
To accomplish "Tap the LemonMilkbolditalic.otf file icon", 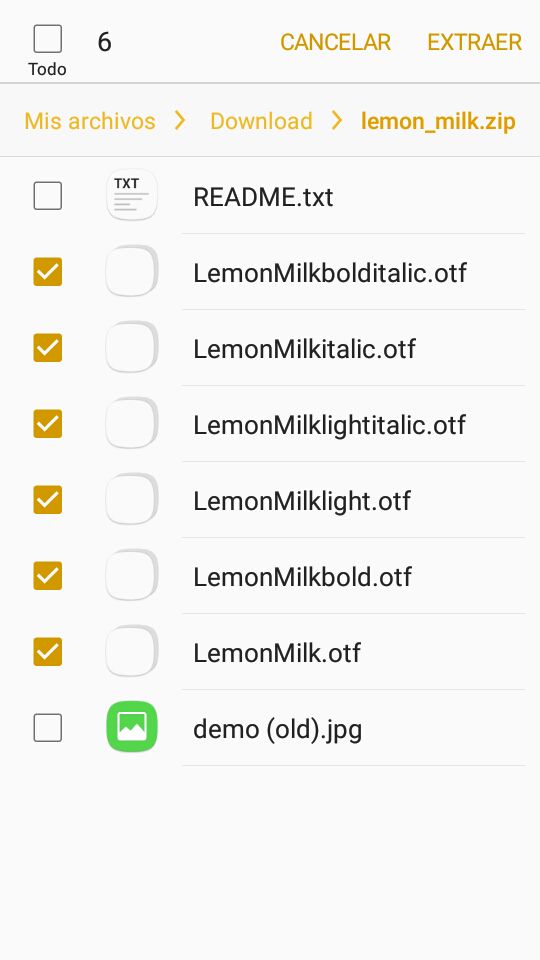I will tap(132, 271).
